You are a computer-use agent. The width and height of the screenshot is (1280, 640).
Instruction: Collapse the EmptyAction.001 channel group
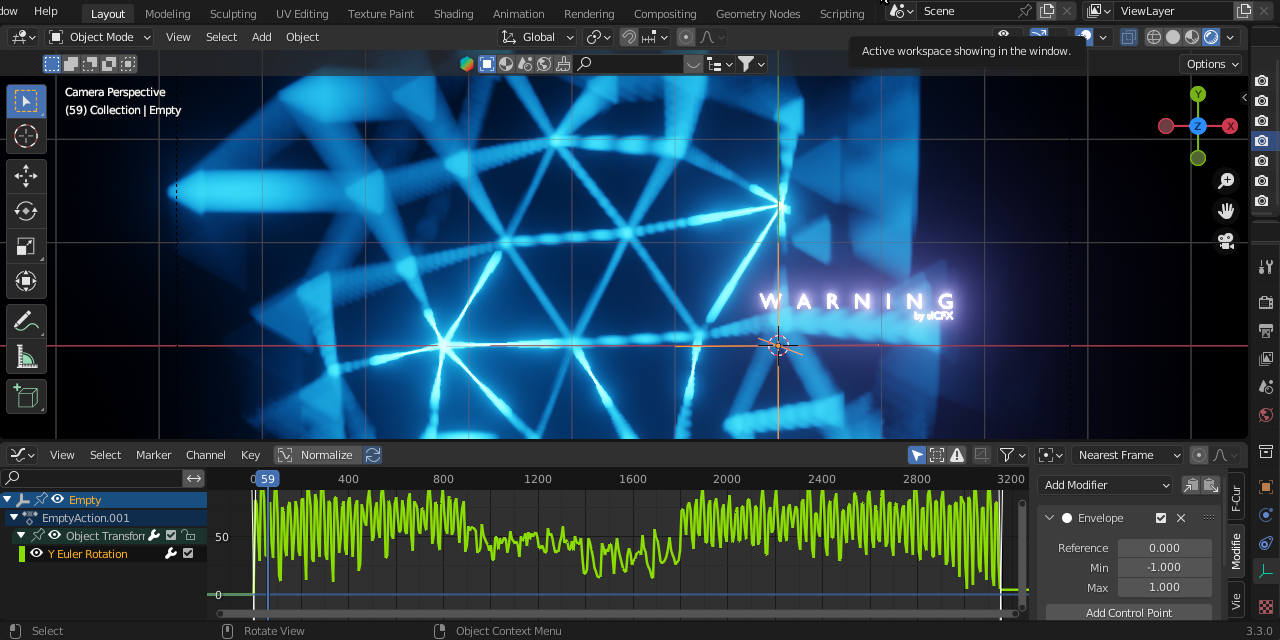pos(13,517)
